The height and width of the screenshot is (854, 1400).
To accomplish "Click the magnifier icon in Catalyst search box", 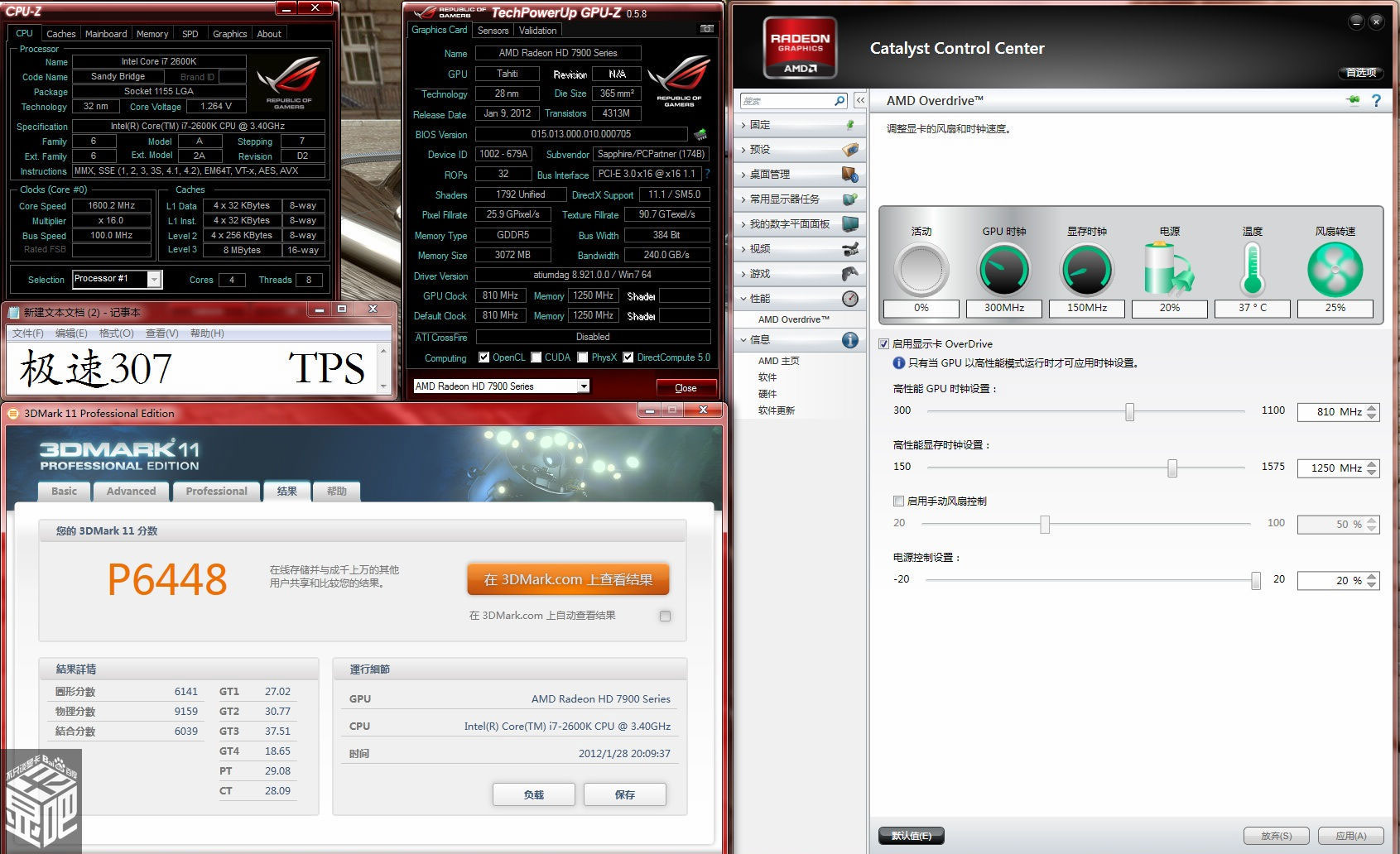I will tap(840, 101).
